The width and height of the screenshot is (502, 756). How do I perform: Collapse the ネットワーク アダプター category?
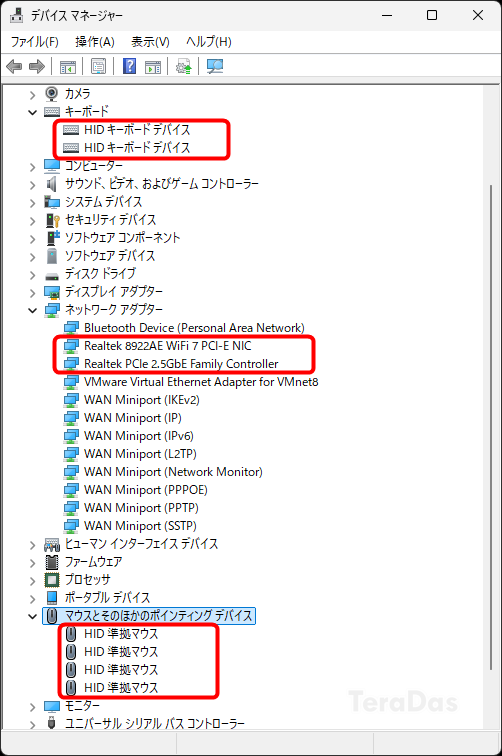tap(32, 310)
